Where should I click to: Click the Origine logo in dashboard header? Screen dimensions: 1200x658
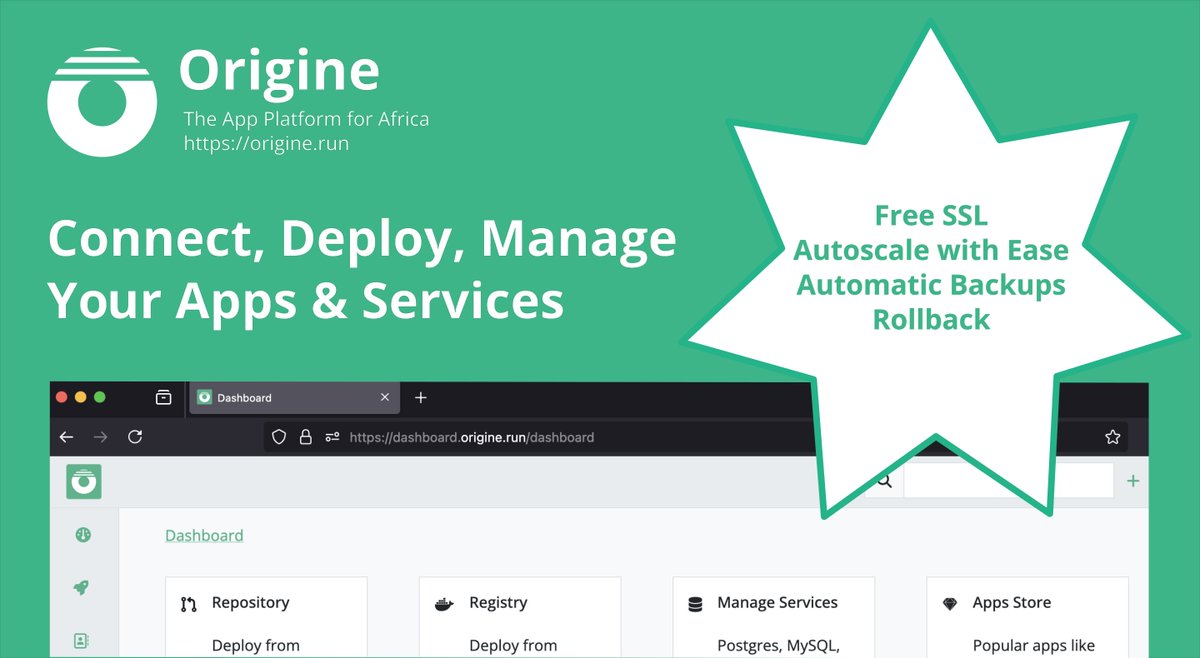[84, 482]
